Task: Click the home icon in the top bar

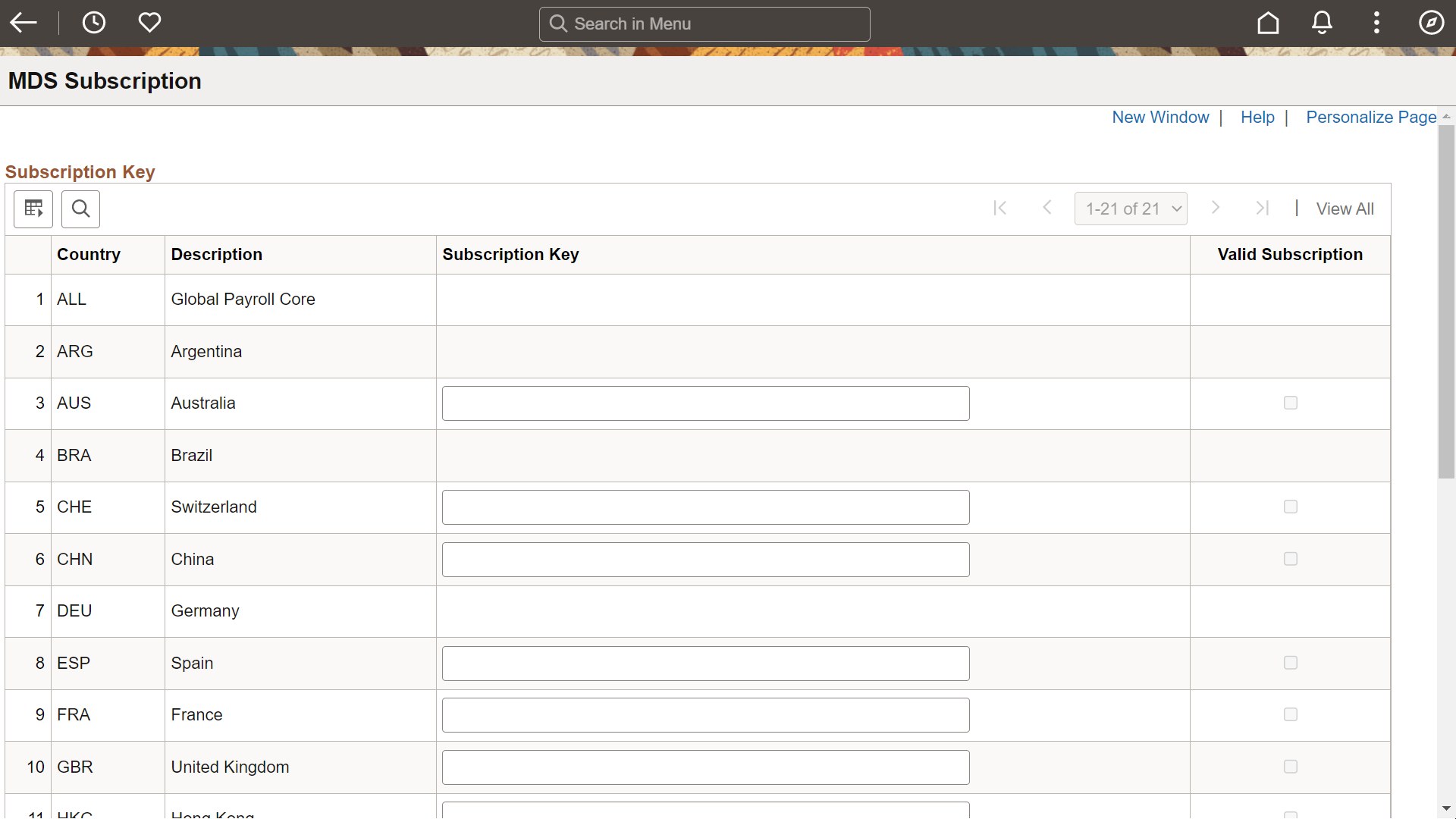Action: pos(1268,23)
